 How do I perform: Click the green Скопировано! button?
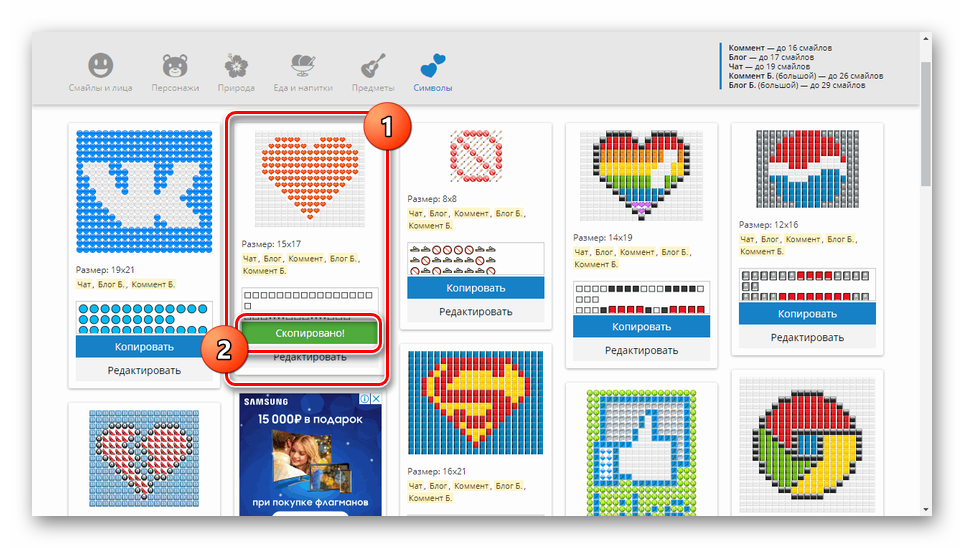[309, 332]
